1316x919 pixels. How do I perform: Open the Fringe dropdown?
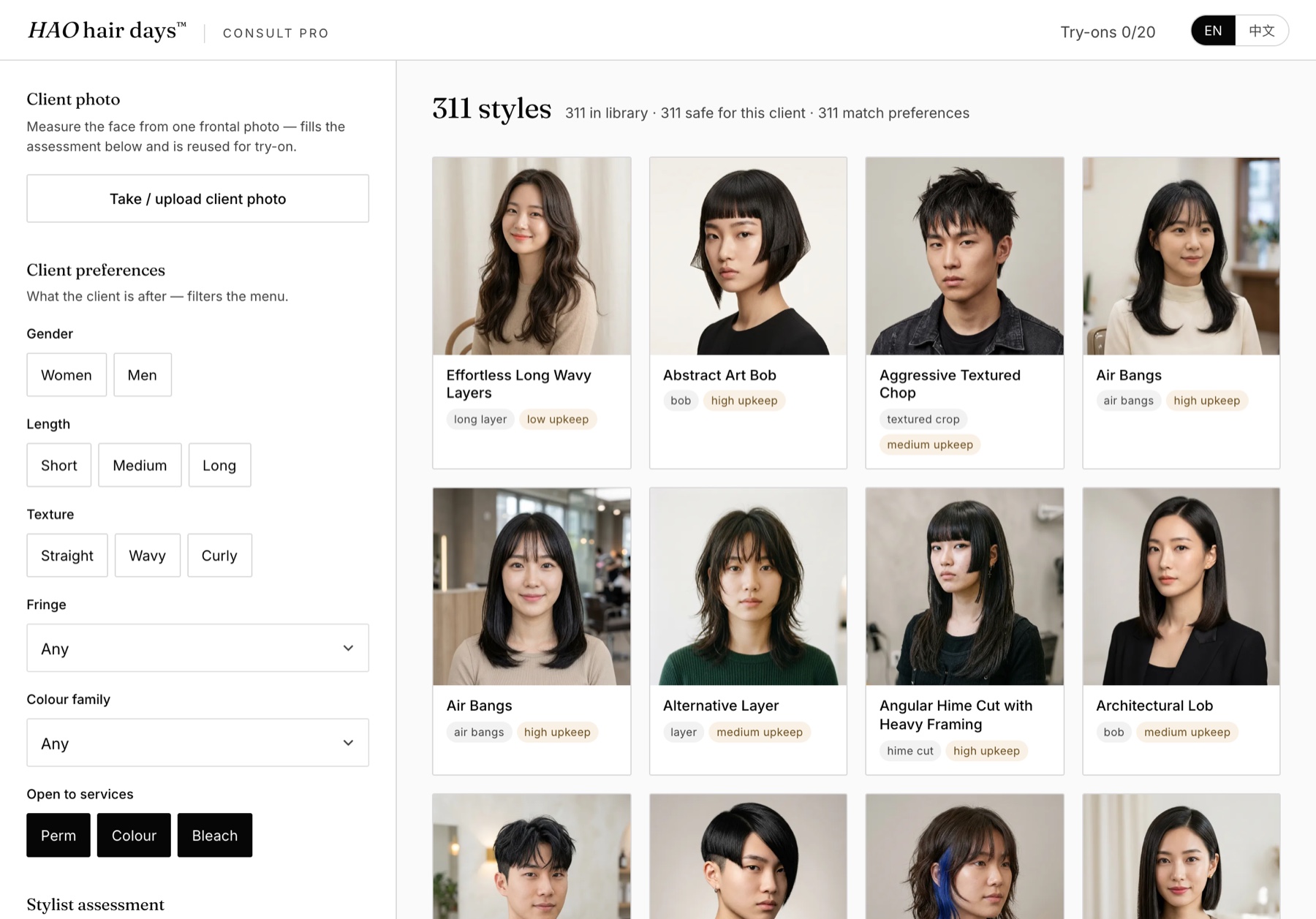[197, 648]
